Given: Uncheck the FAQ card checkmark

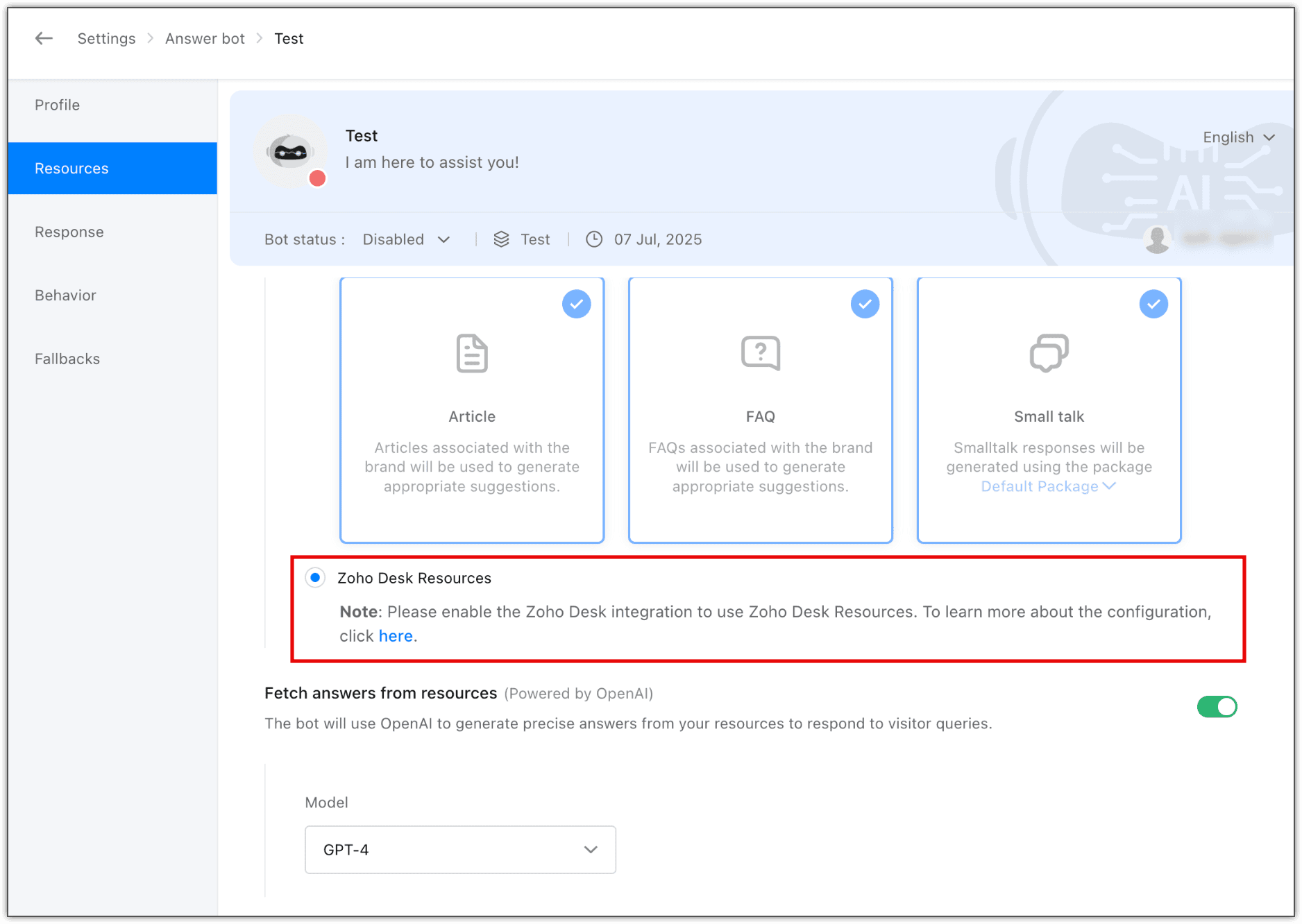Looking at the screenshot, I should coord(865,304).
